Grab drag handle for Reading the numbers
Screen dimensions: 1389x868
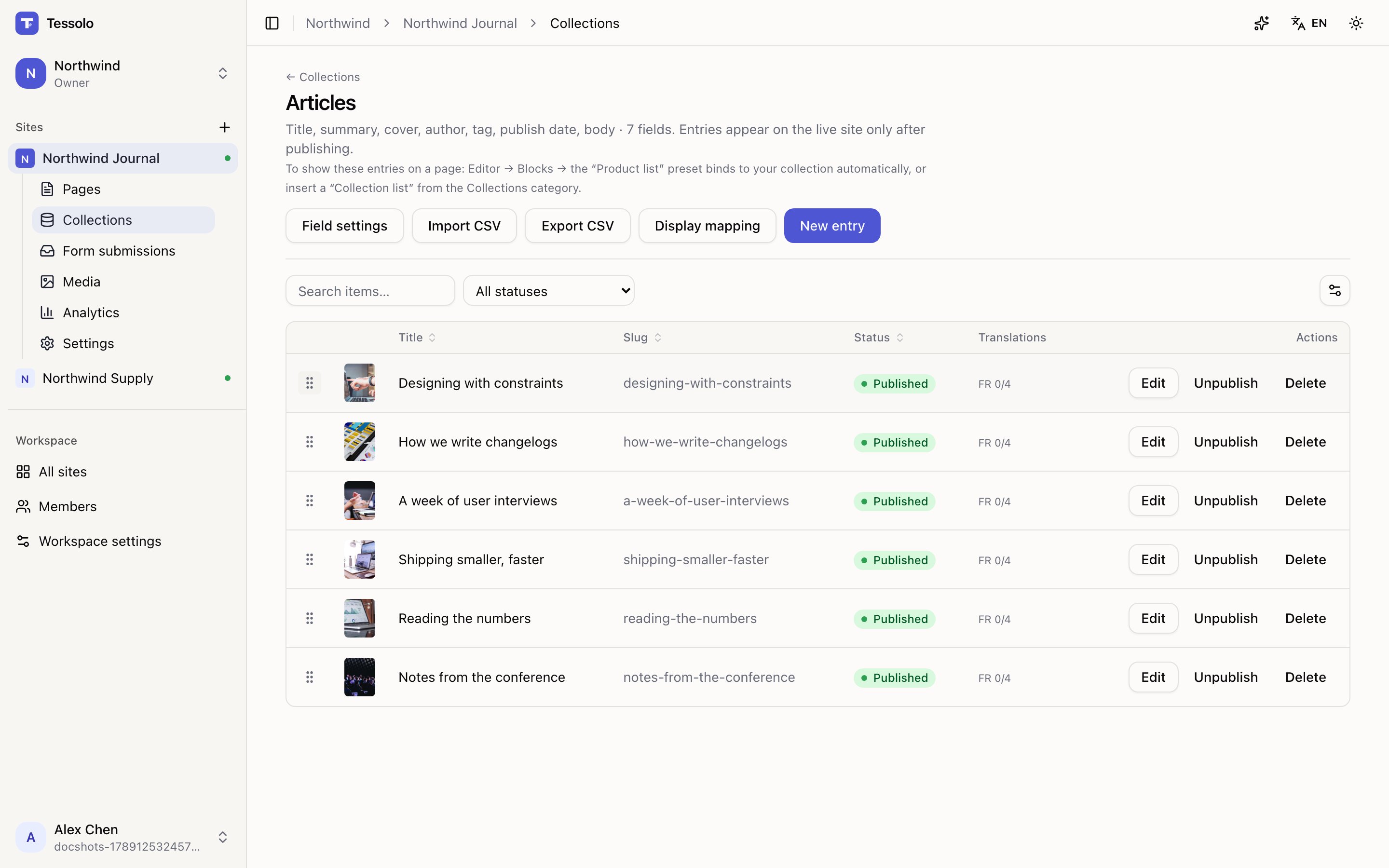click(309, 618)
